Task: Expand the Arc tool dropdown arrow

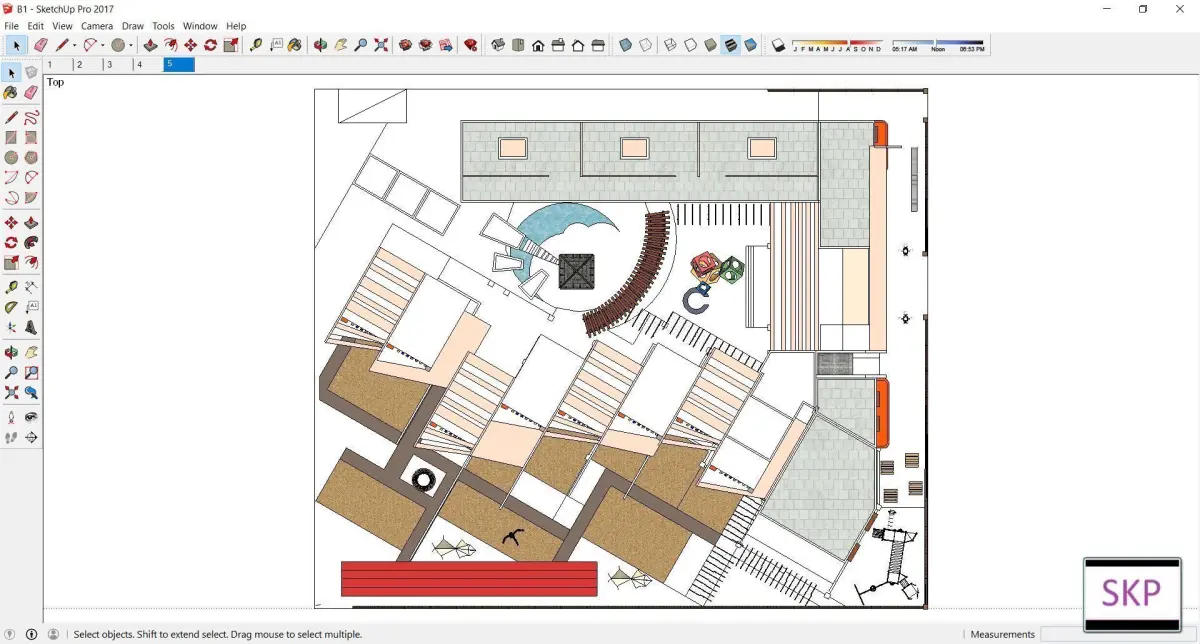Action: 103,45
